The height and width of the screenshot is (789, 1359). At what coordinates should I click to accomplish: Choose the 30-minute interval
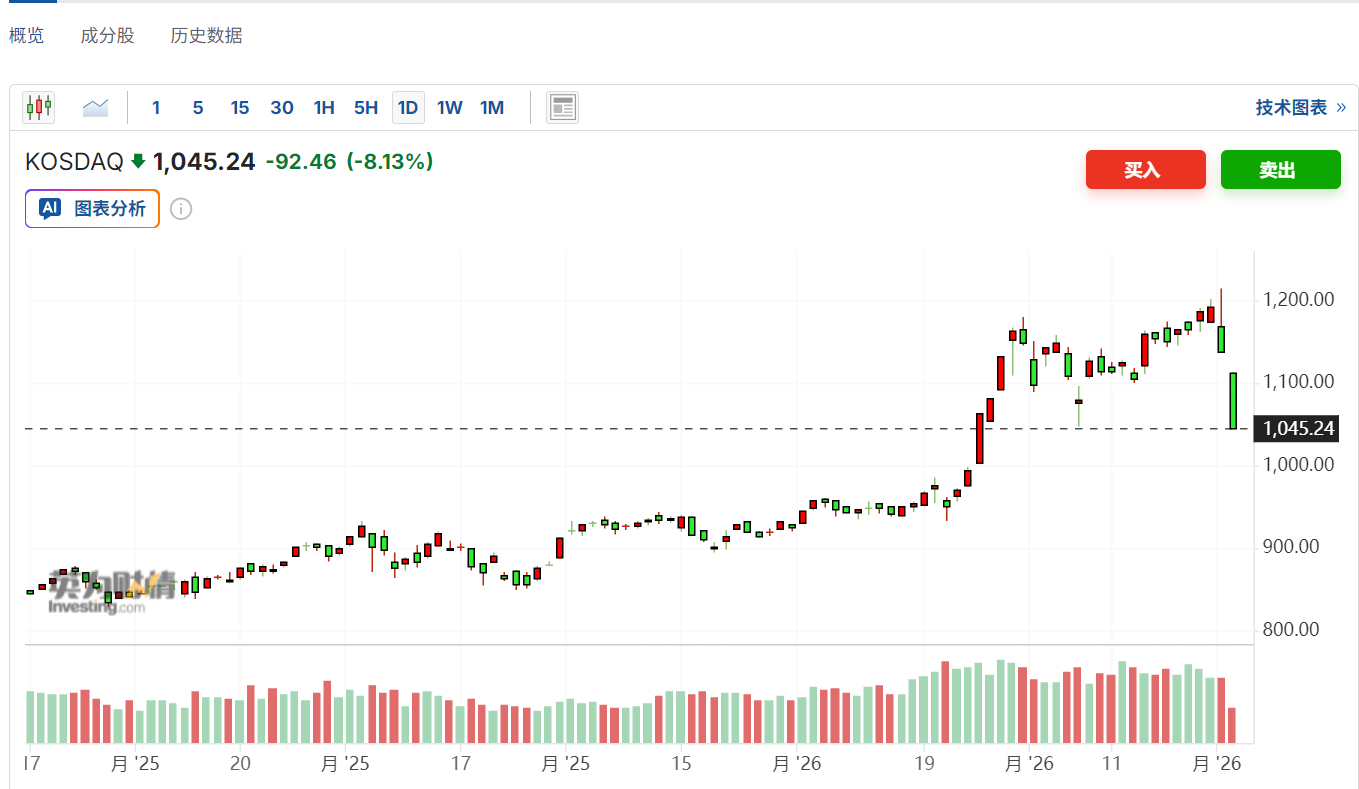tap(282, 108)
